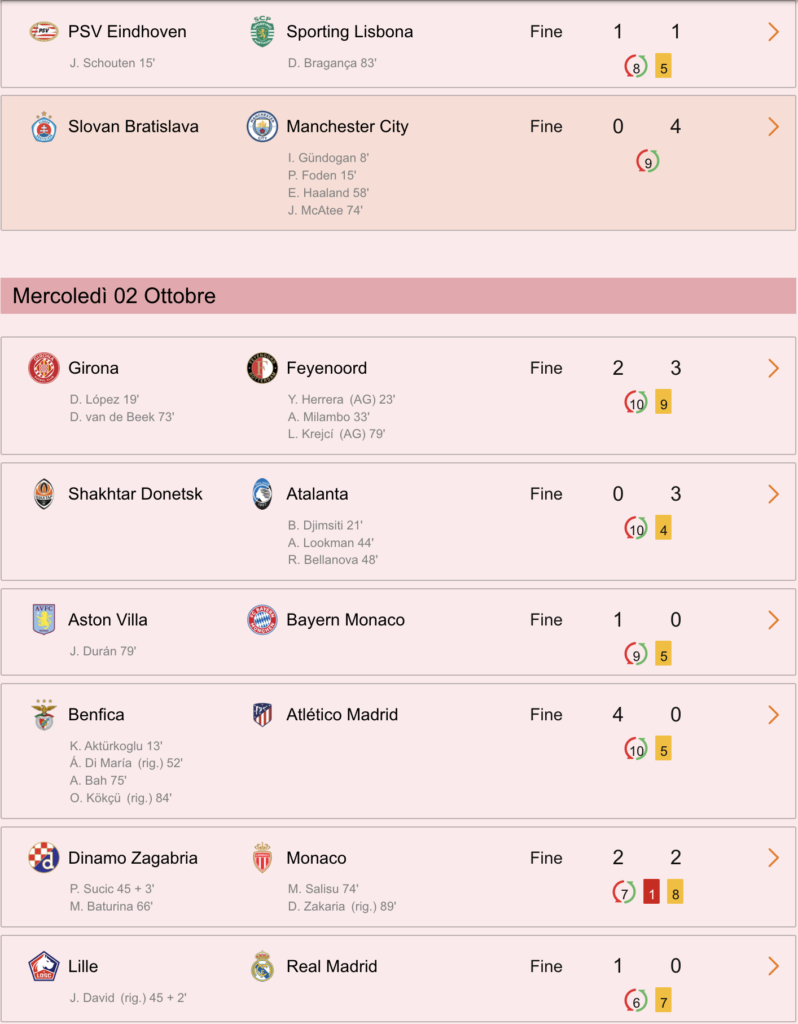
Task: Click yellow card count for Girona–Feyenoord
Action: (x=663, y=404)
